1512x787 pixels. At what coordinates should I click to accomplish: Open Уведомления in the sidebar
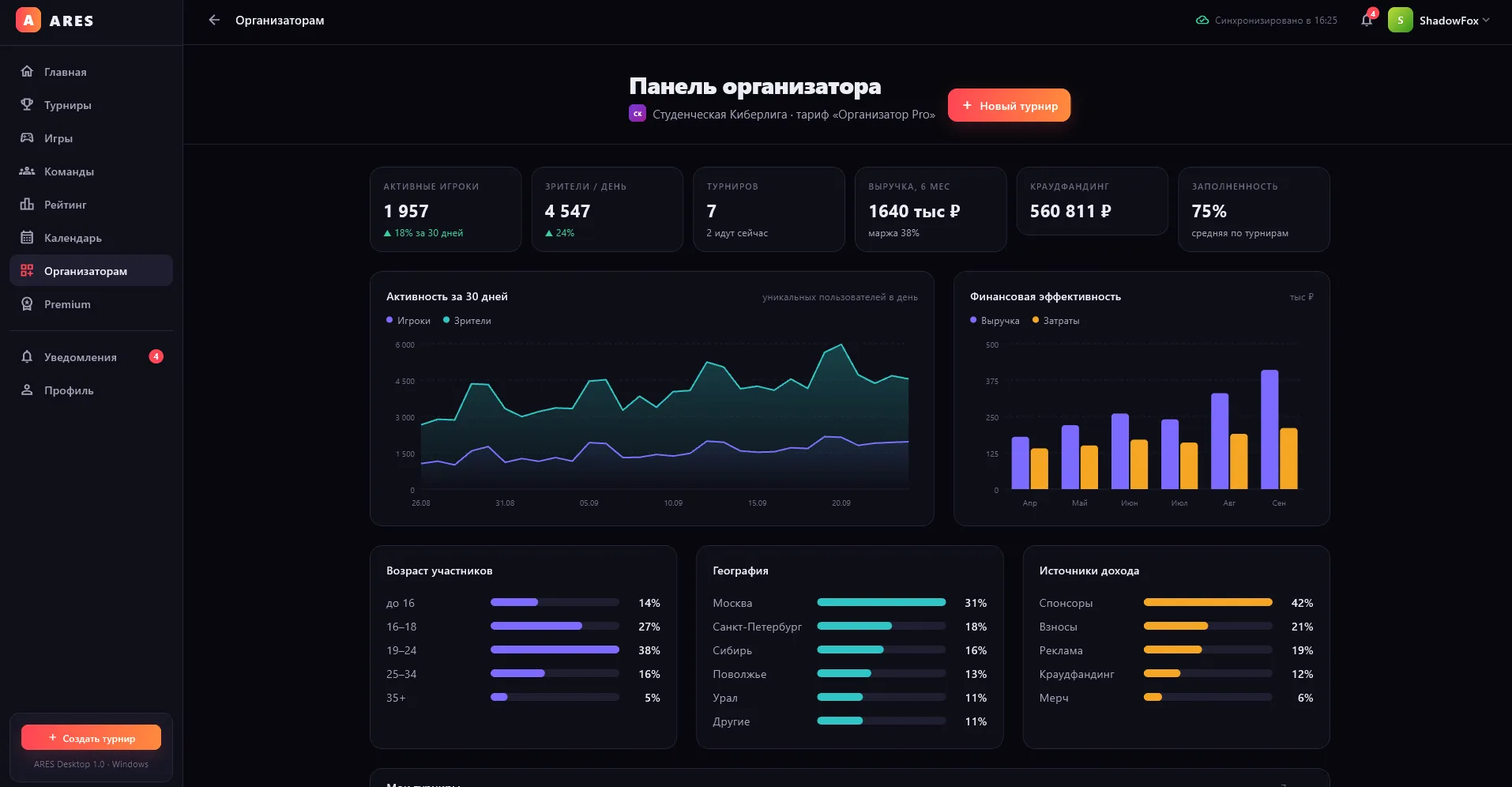point(91,357)
